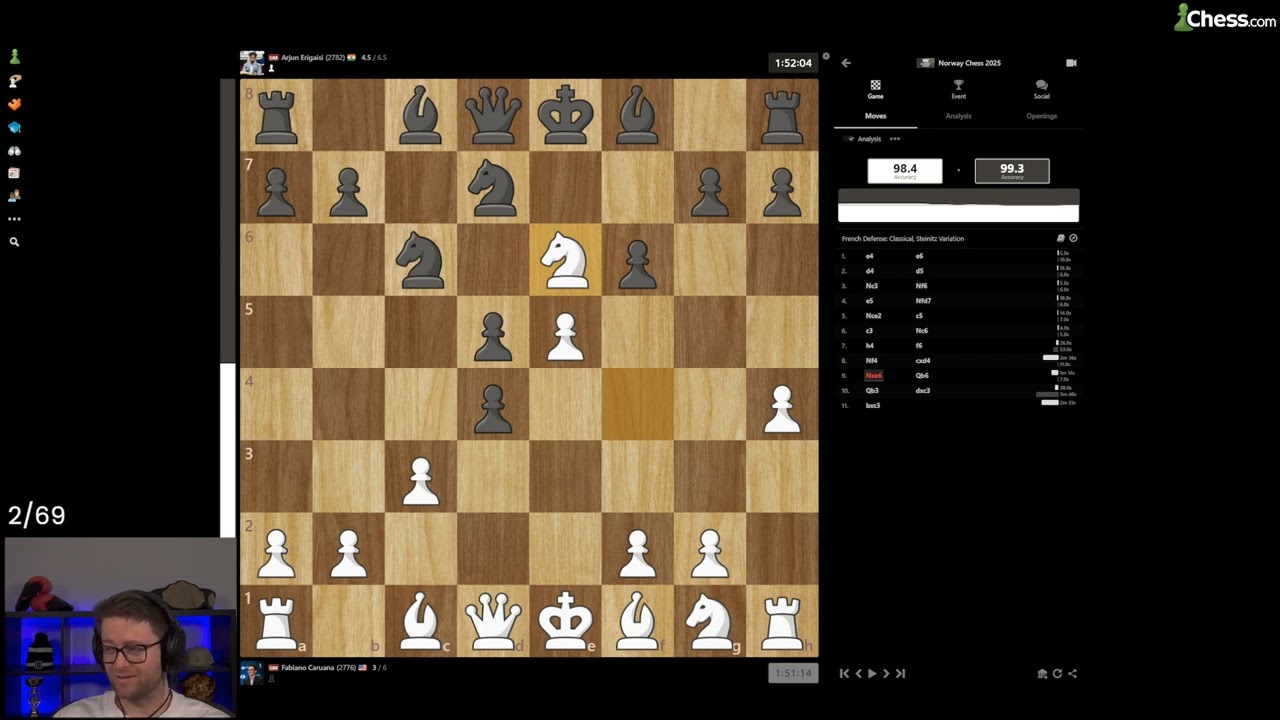Click the library collection icon at panel bottom
Viewport: 1280px width, 720px height.
pos(1042,674)
